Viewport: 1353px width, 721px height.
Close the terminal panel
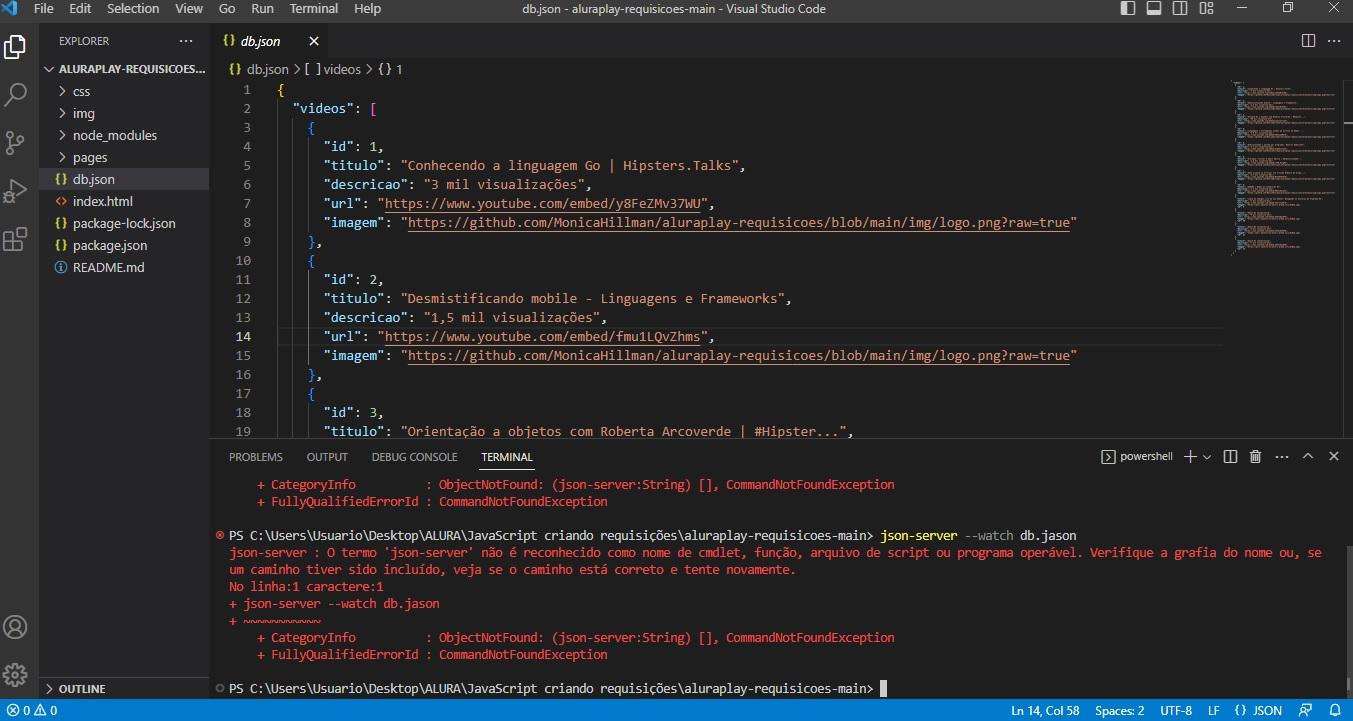click(1334, 456)
